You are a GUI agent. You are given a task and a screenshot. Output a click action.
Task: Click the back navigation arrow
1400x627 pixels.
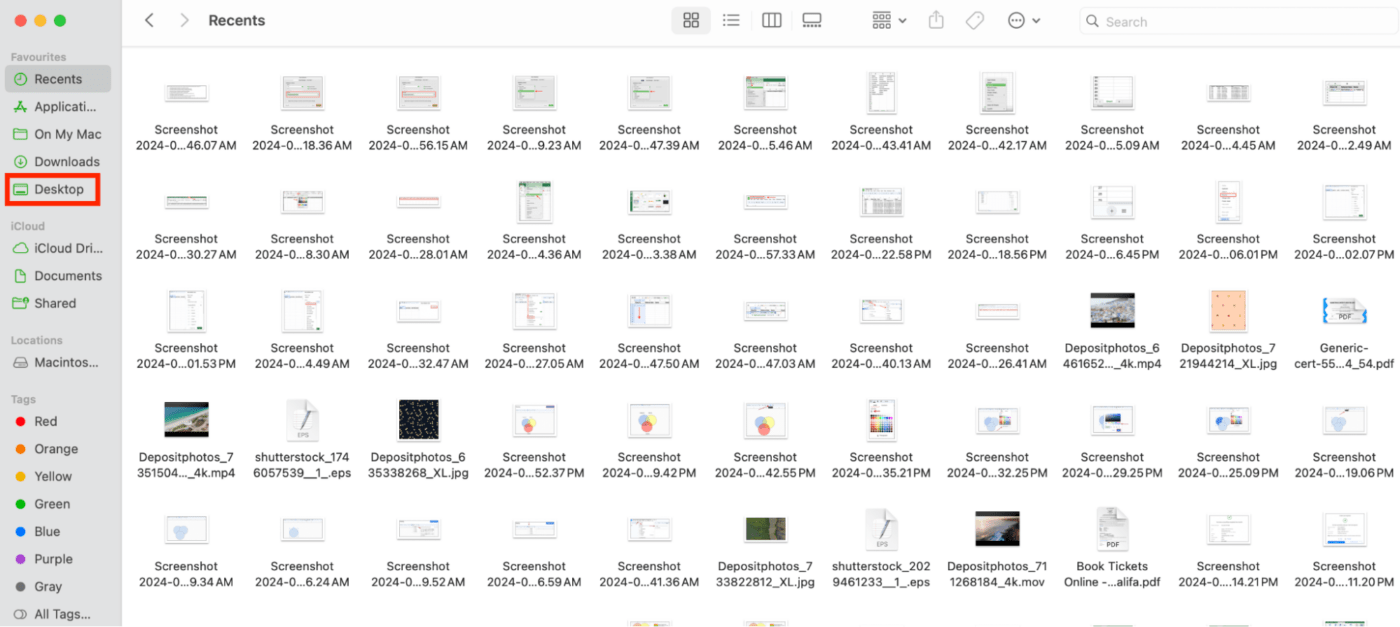point(148,19)
